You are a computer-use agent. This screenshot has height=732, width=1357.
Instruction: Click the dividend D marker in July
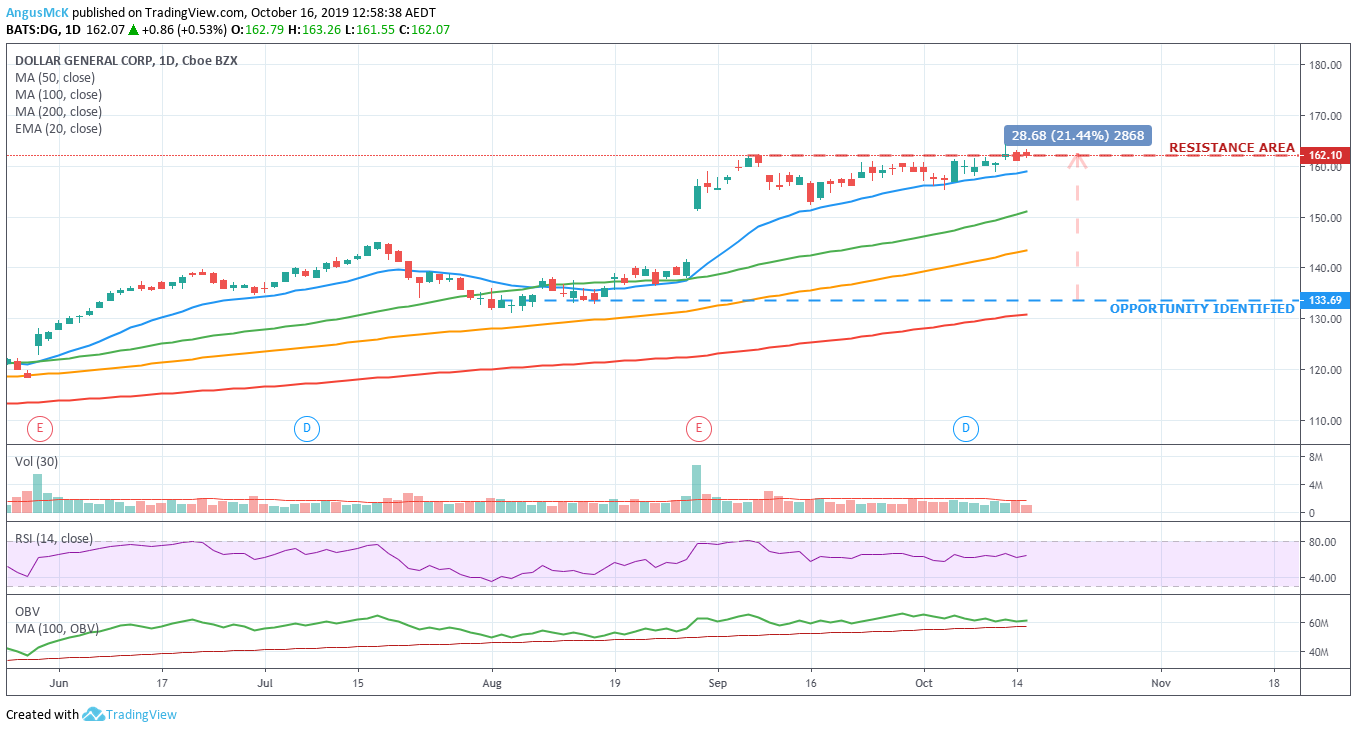point(306,429)
